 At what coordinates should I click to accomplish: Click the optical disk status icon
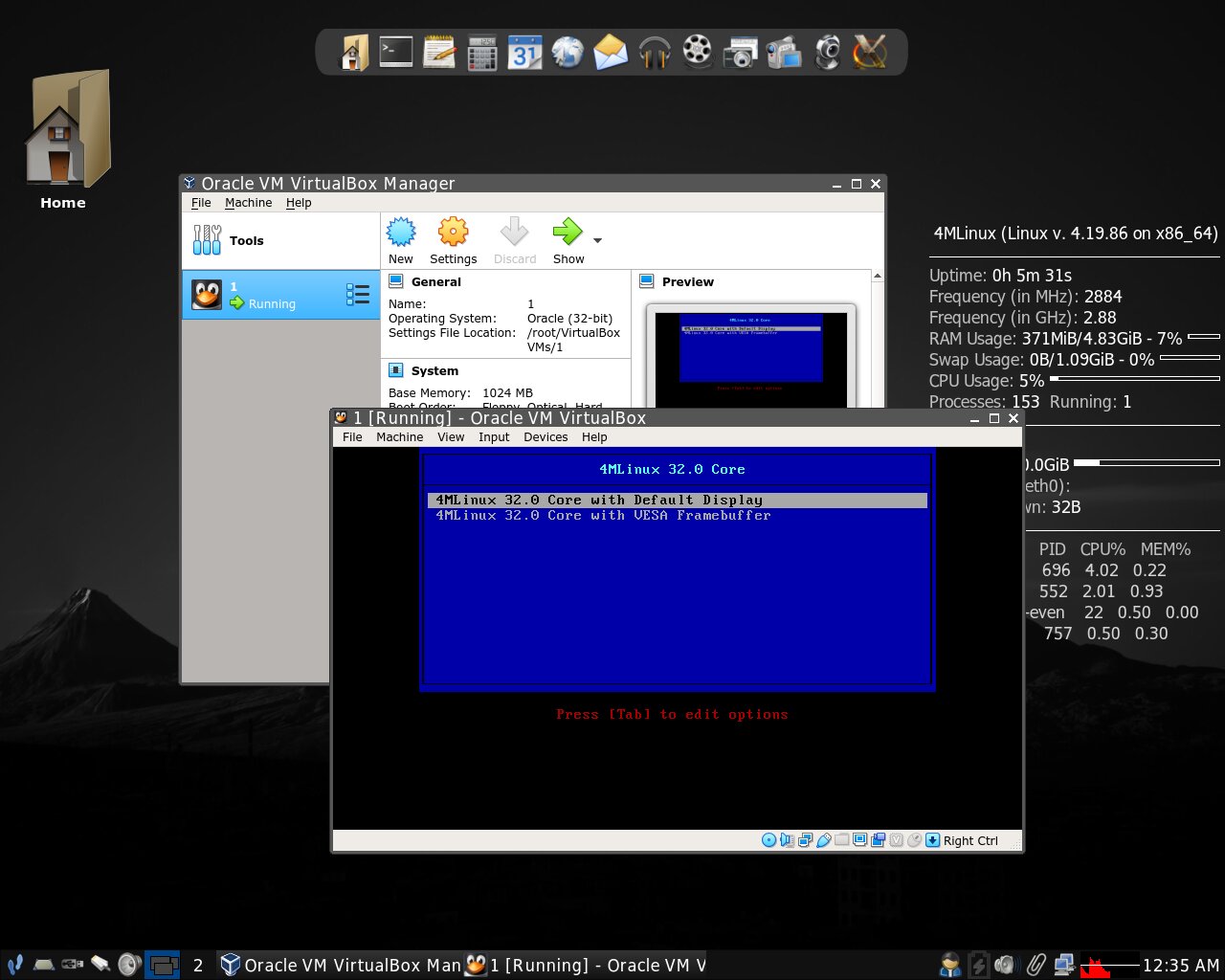768,840
